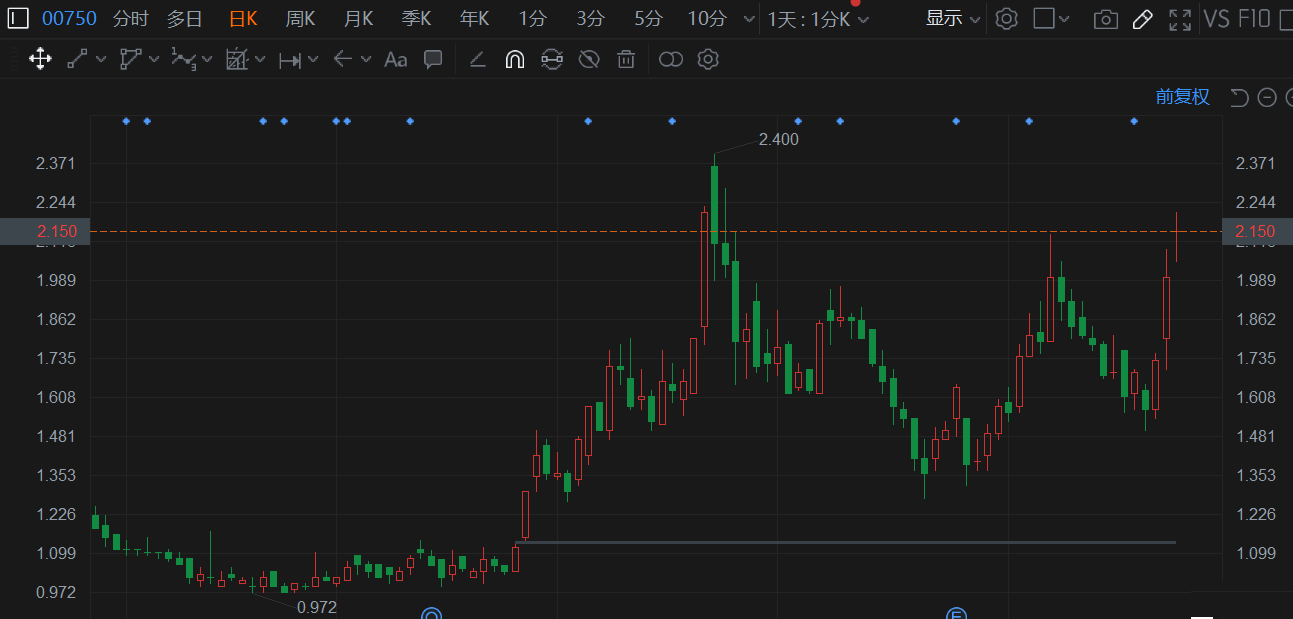Select the 3分 period tab
The image size is (1293, 619).
point(591,18)
